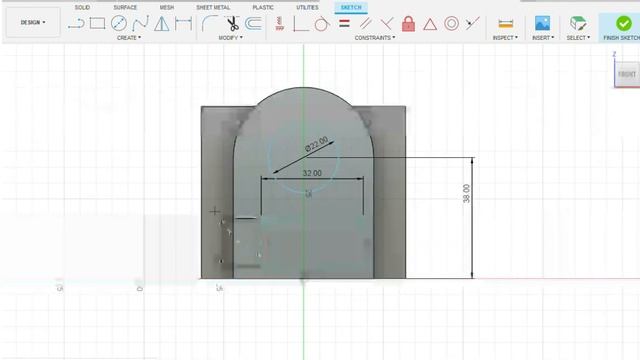Select the 38.00 height dimension
The height and width of the screenshot is (360, 640).
click(x=466, y=193)
